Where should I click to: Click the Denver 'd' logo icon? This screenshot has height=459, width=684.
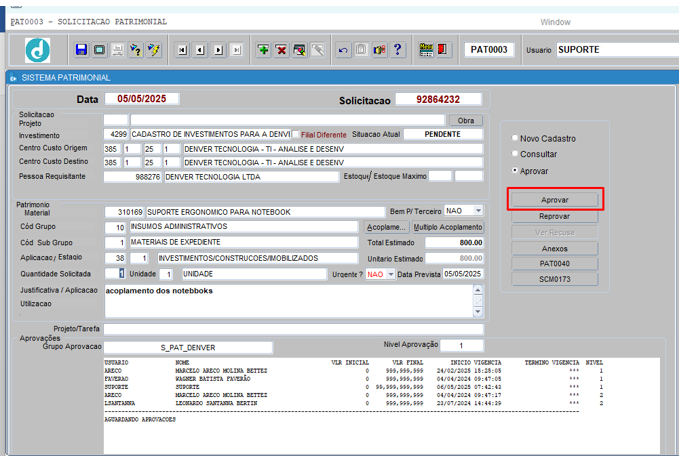point(38,50)
